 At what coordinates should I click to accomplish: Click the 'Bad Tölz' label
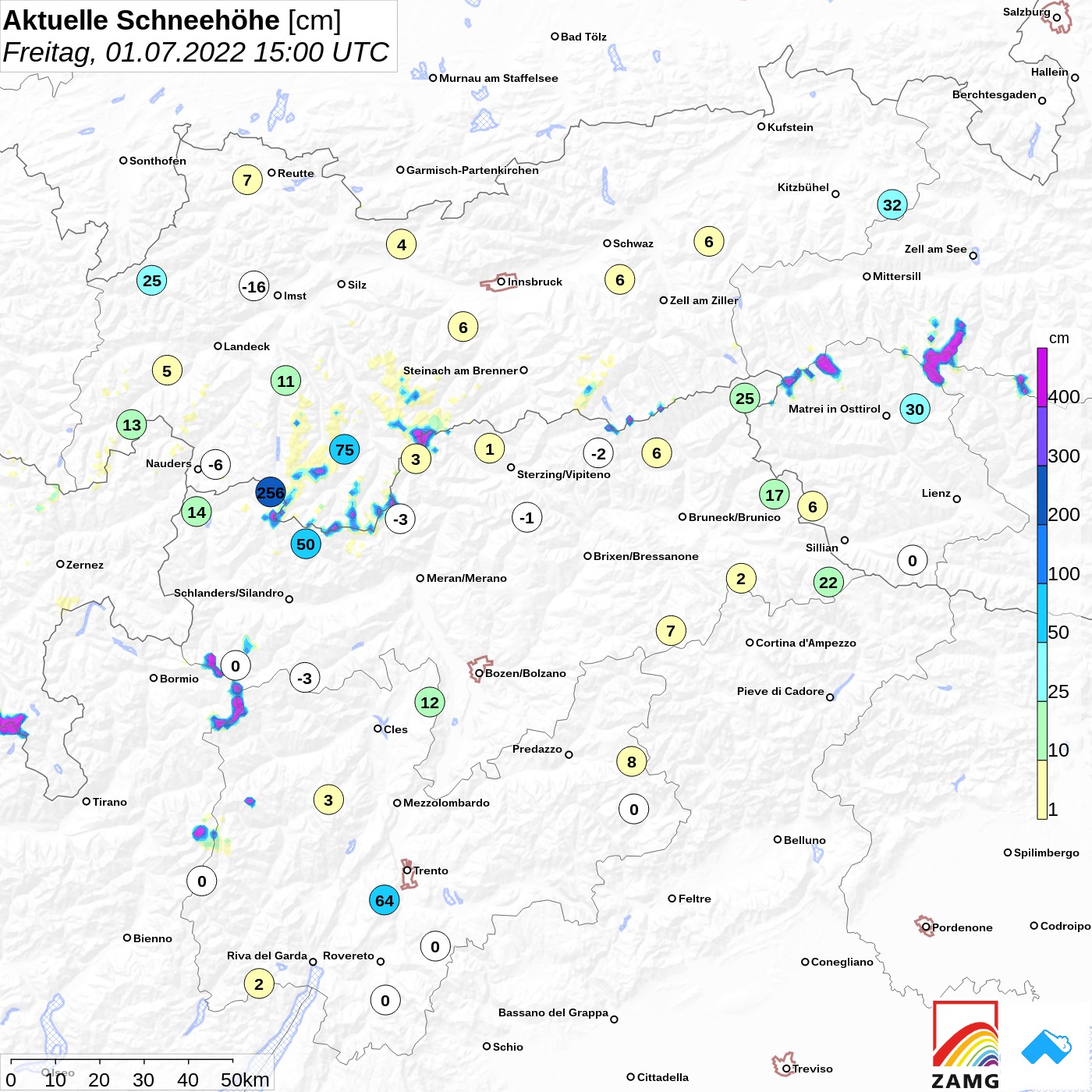[583, 37]
